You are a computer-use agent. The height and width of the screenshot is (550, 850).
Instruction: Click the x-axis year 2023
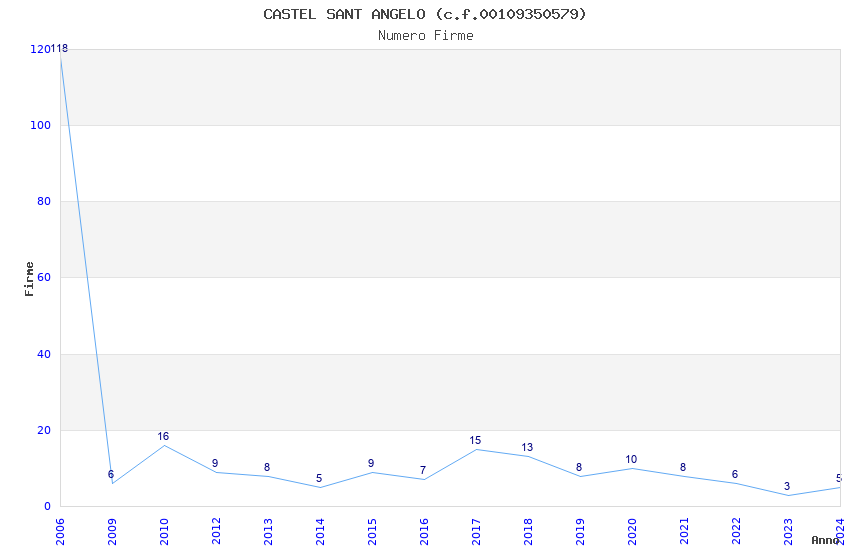pyautogui.click(x=789, y=531)
